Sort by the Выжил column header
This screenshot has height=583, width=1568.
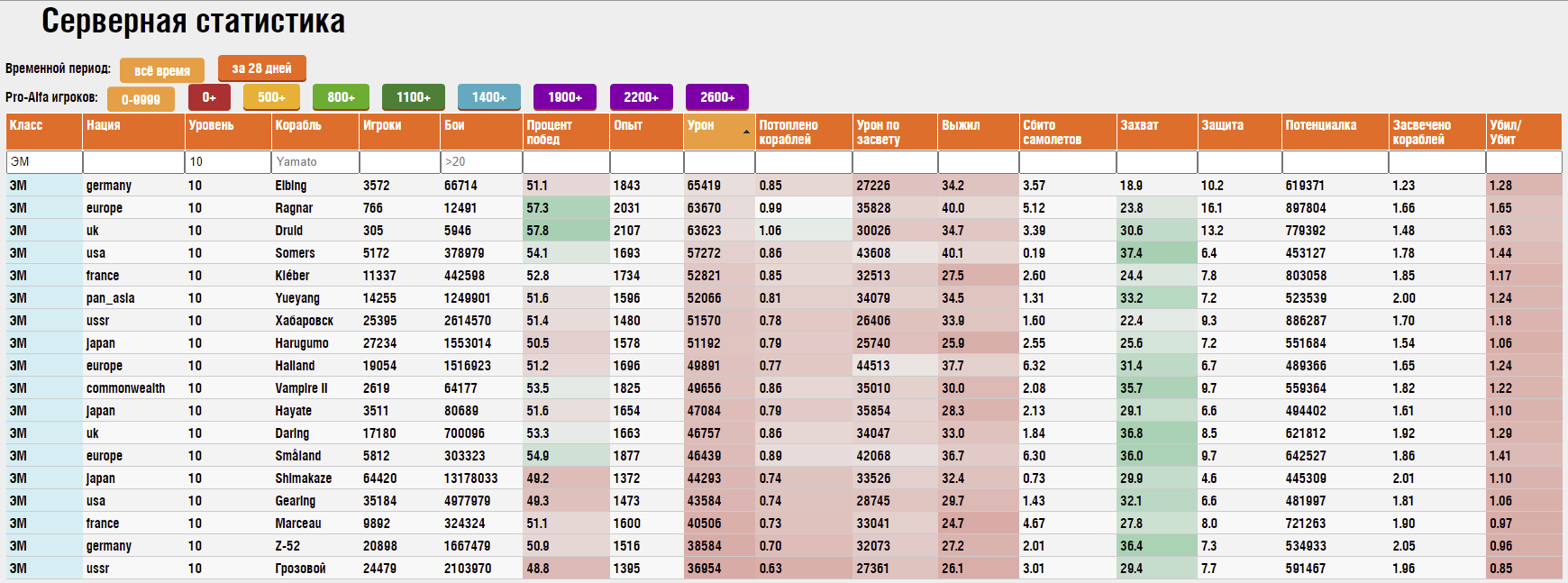(979, 132)
